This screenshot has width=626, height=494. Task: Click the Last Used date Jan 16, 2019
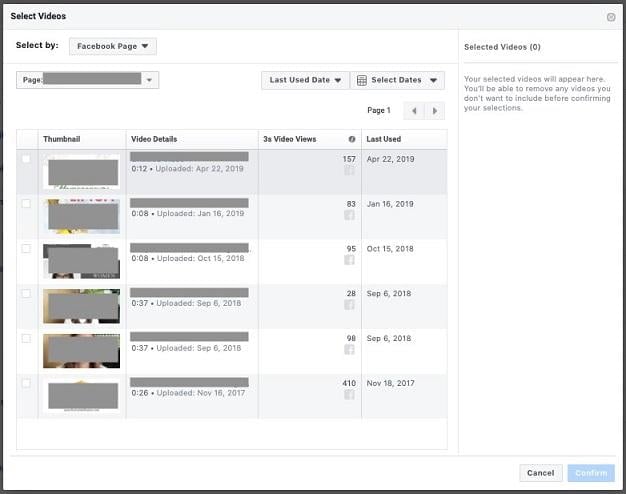coord(390,204)
